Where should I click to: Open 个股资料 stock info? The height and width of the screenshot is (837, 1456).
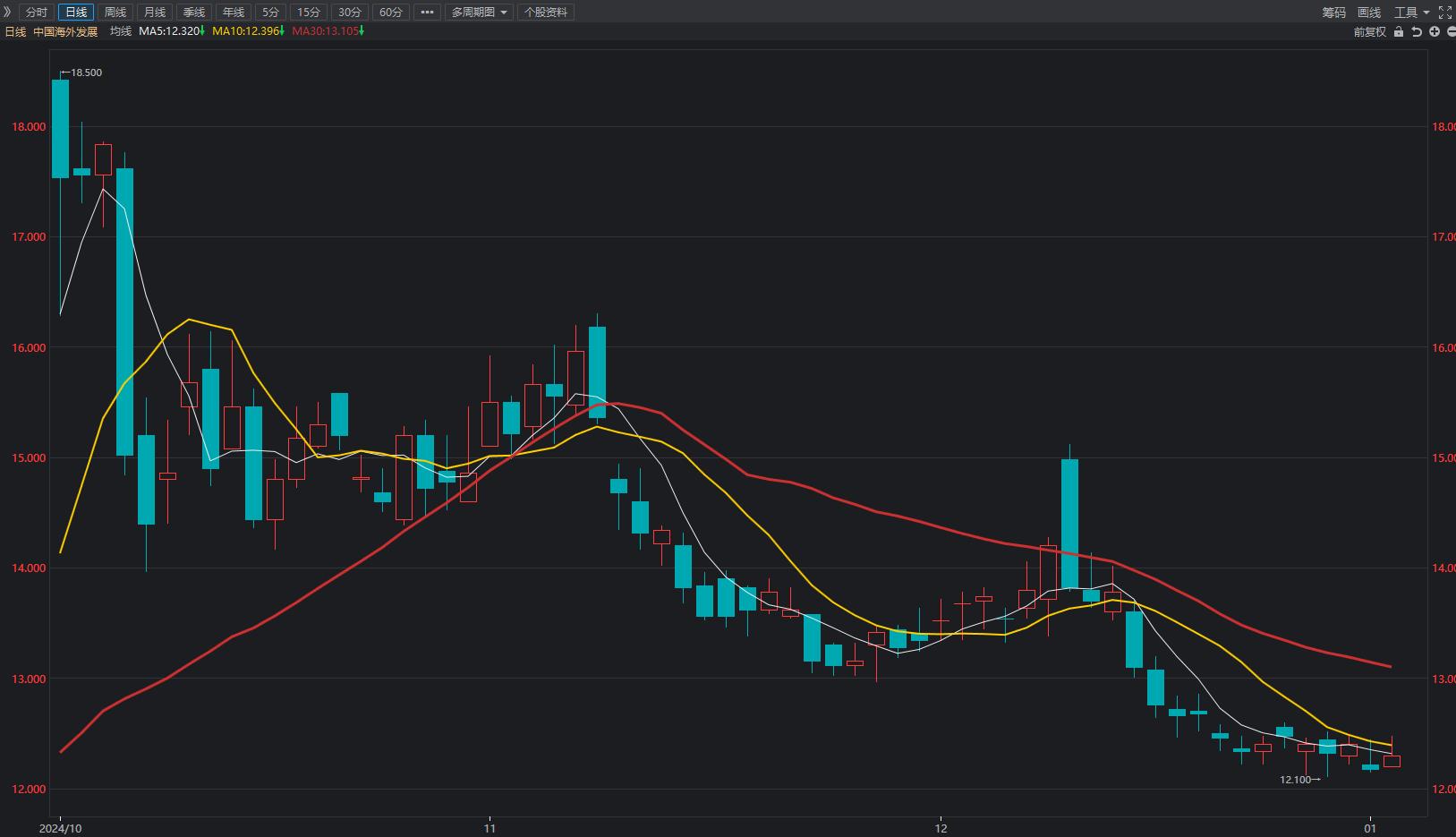[x=545, y=13]
